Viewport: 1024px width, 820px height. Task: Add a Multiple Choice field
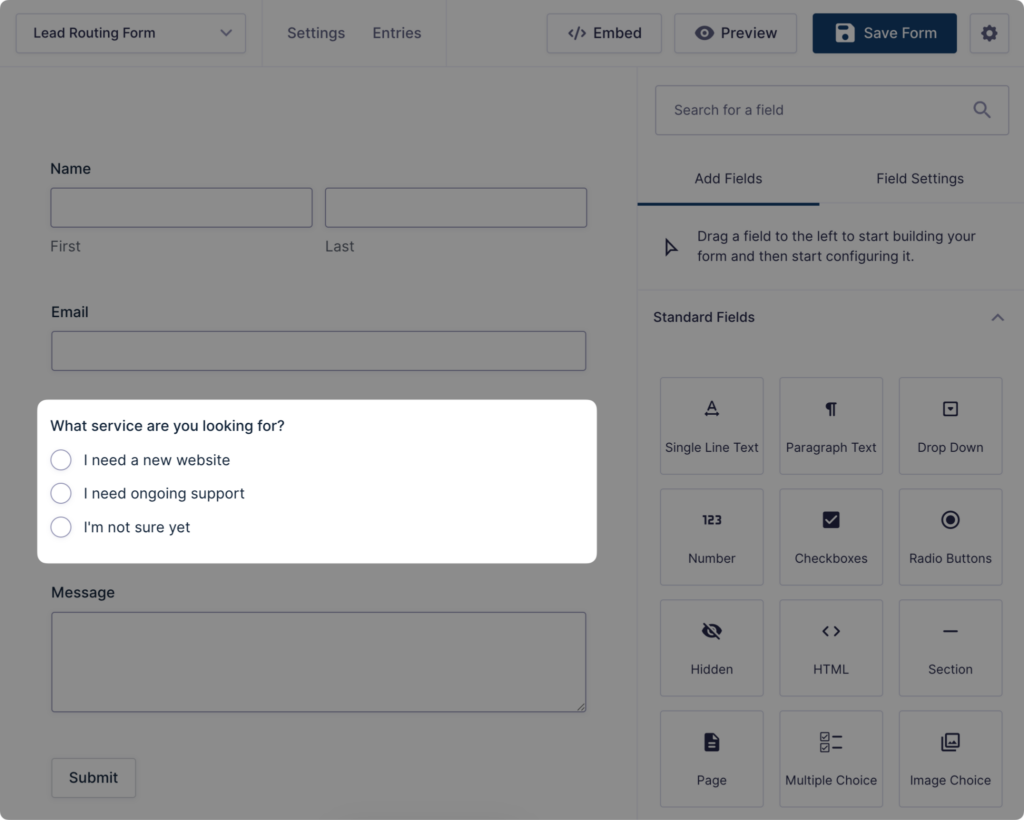tap(831, 759)
